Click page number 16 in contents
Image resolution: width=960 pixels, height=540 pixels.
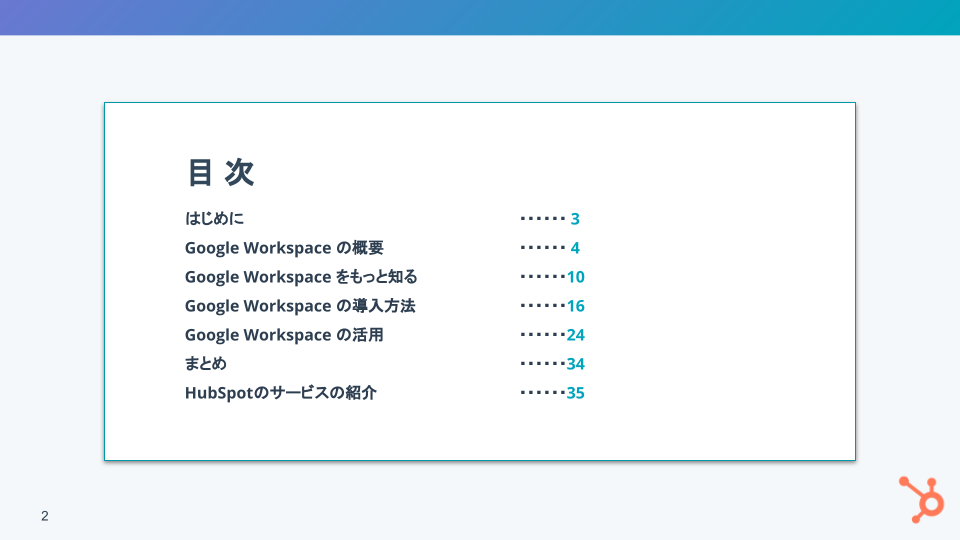(576, 306)
